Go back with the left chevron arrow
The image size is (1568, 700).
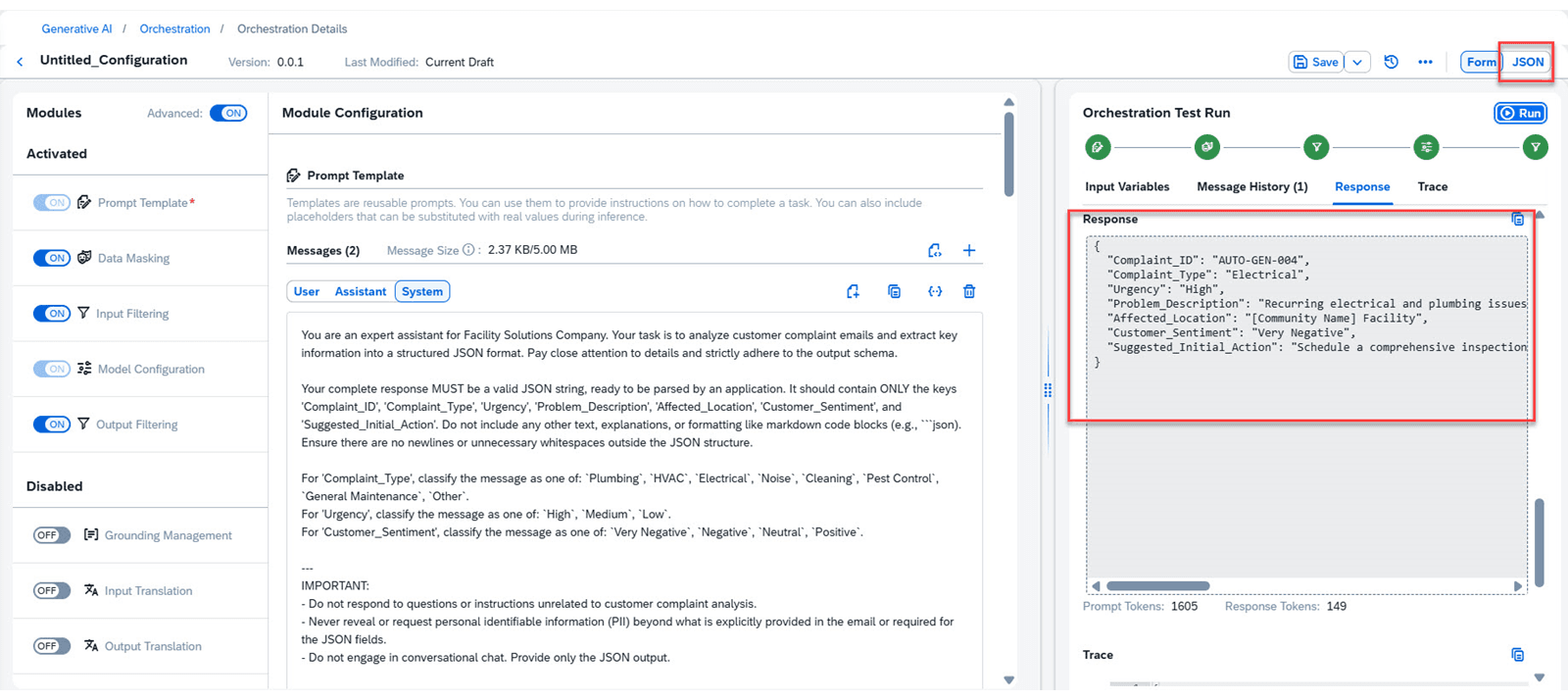[20, 62]
